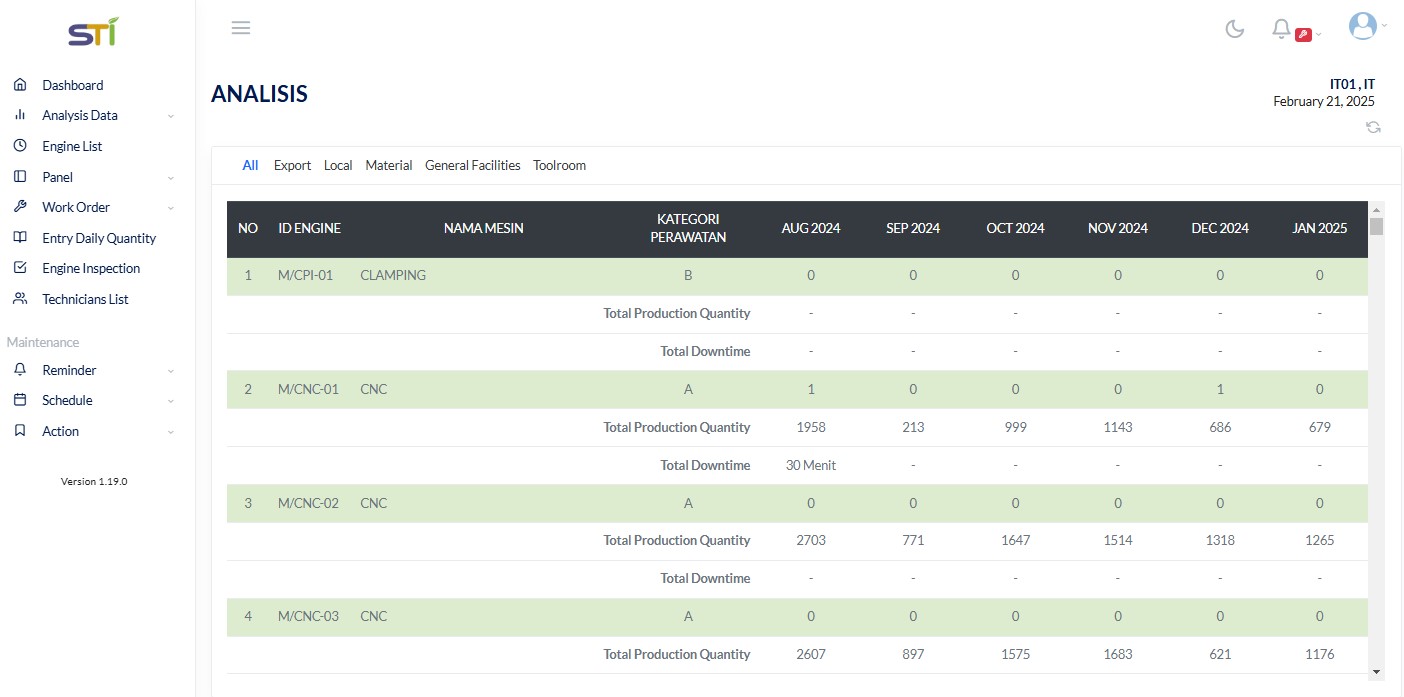Click the Engine Inspection checkbox icon
1404x697 pixels.
(x=20, y=268)
